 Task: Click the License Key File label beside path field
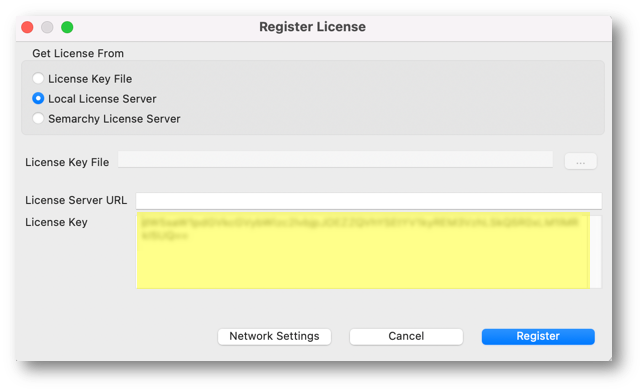tap(67, 162)
